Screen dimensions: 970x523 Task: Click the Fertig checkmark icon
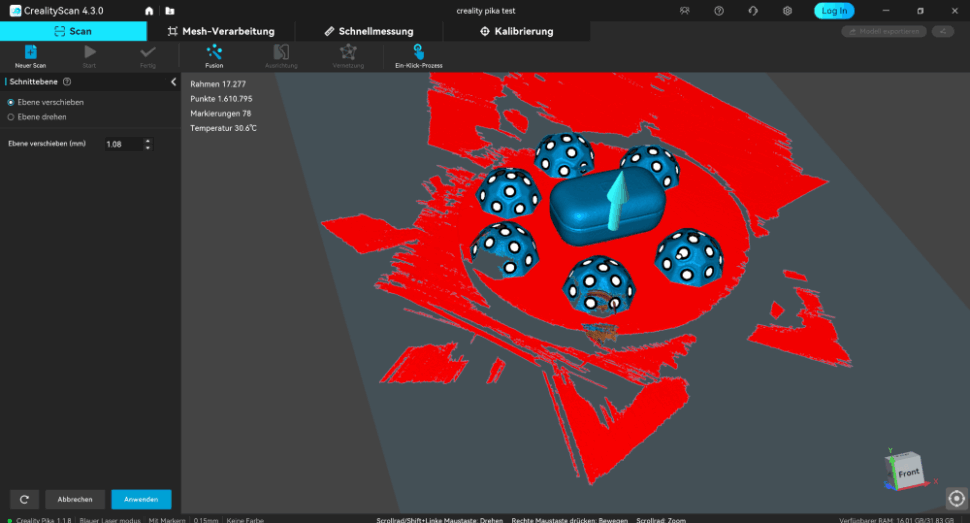(x=148, y=52)
